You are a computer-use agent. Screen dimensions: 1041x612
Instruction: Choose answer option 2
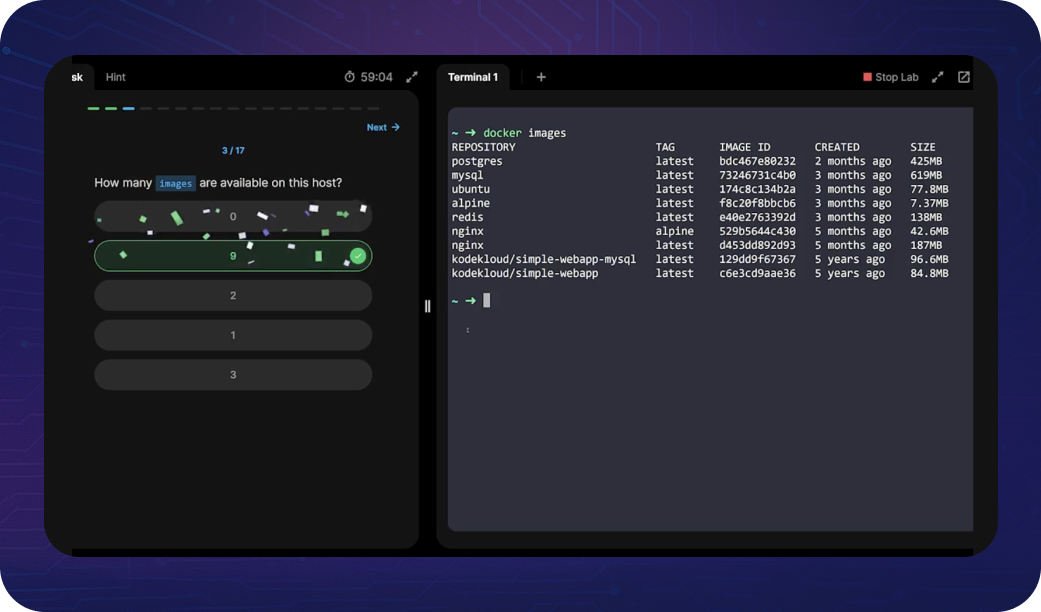coord(233,295)
